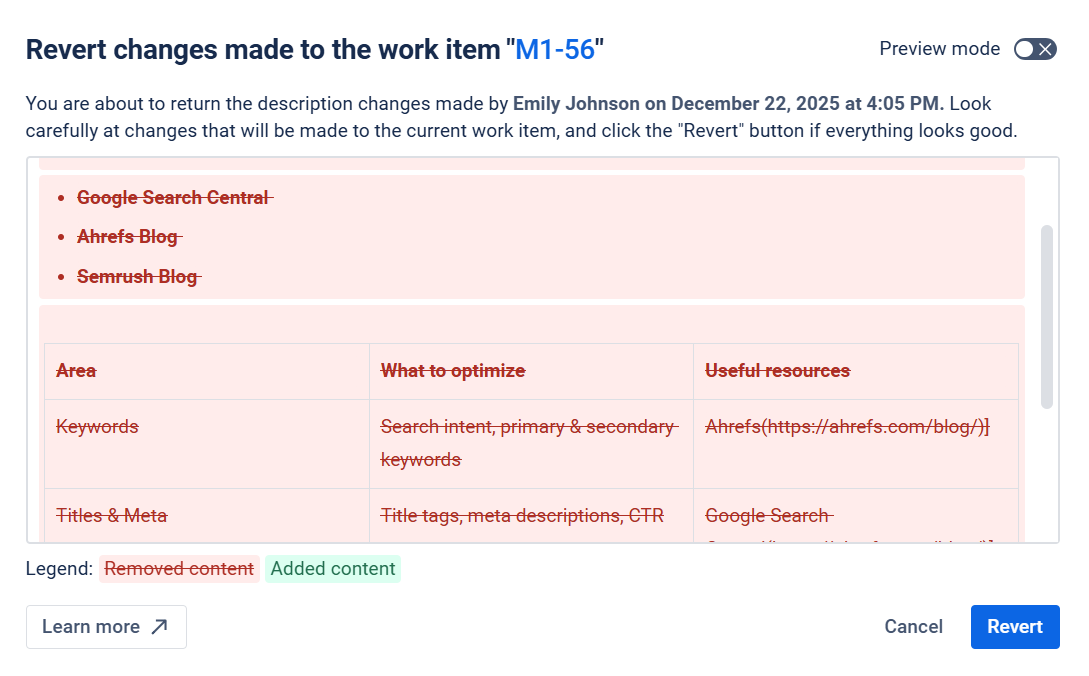Screen dimensions: 1089x676
Task: Click the removed ahrefs.com blog URL text
Action: click(x=846, y=427)
